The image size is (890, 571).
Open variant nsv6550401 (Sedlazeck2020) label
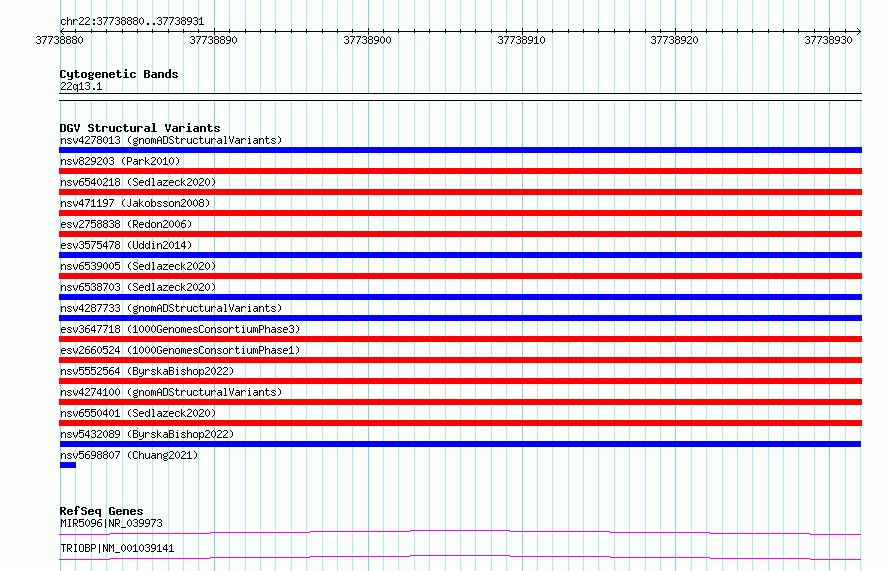click(138, 413)
